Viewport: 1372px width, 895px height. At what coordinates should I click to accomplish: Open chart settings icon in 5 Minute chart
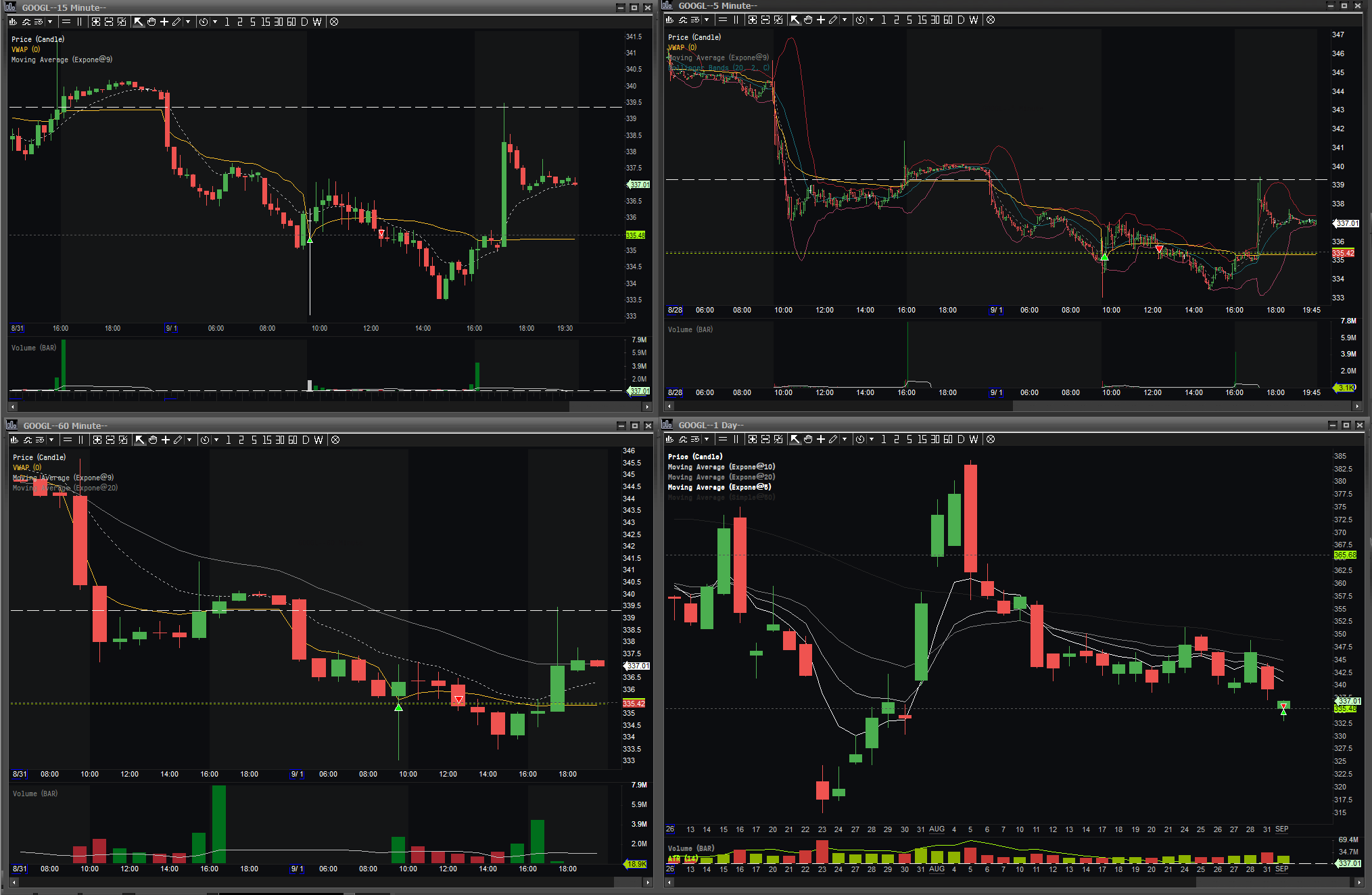pos(696,20)
